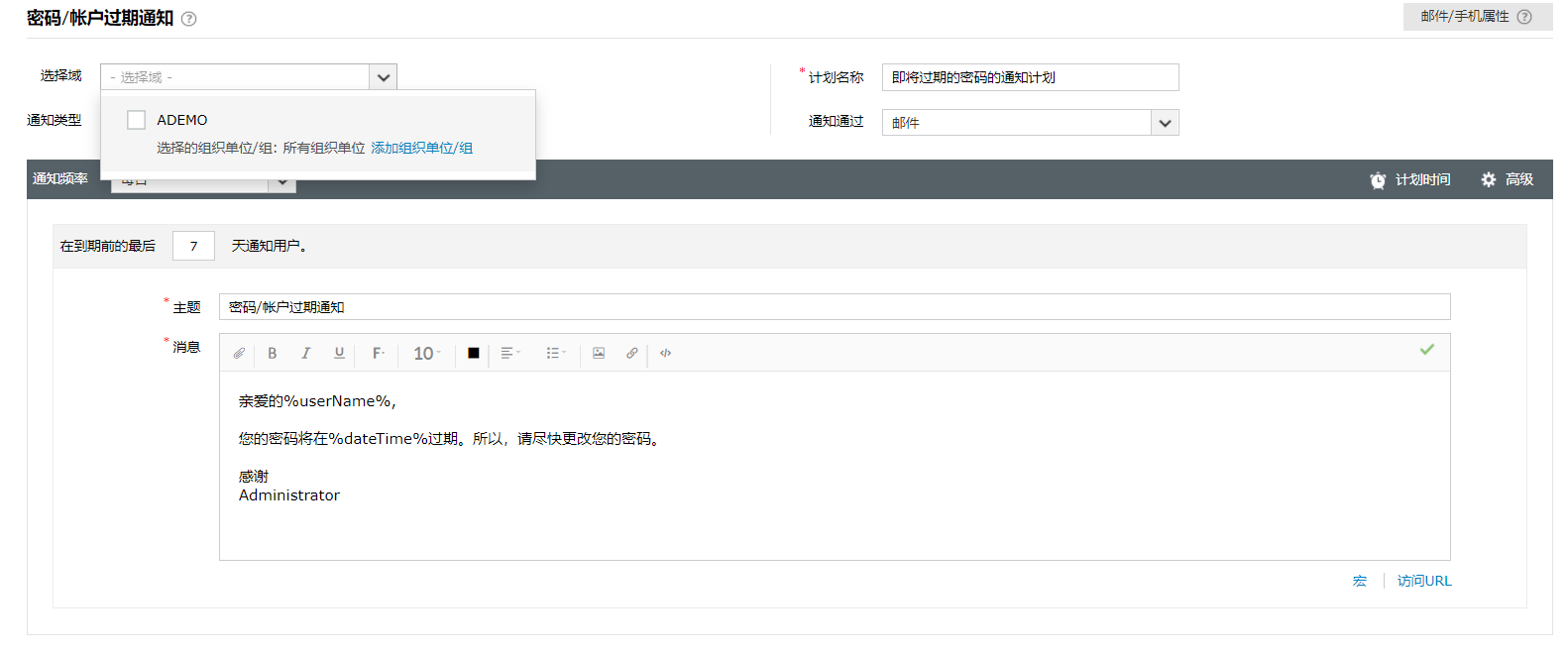
Task: Open the font size 10 dropdown
Action: (x=427, y=354)
